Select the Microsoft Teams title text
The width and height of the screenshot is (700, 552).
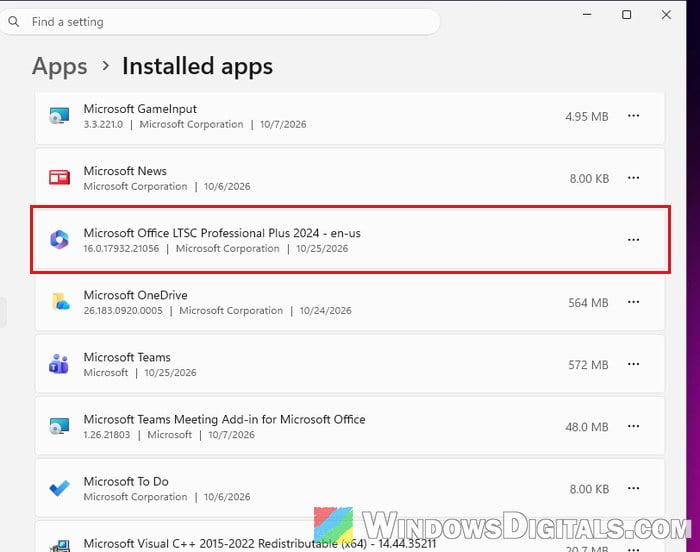[127, 357]
